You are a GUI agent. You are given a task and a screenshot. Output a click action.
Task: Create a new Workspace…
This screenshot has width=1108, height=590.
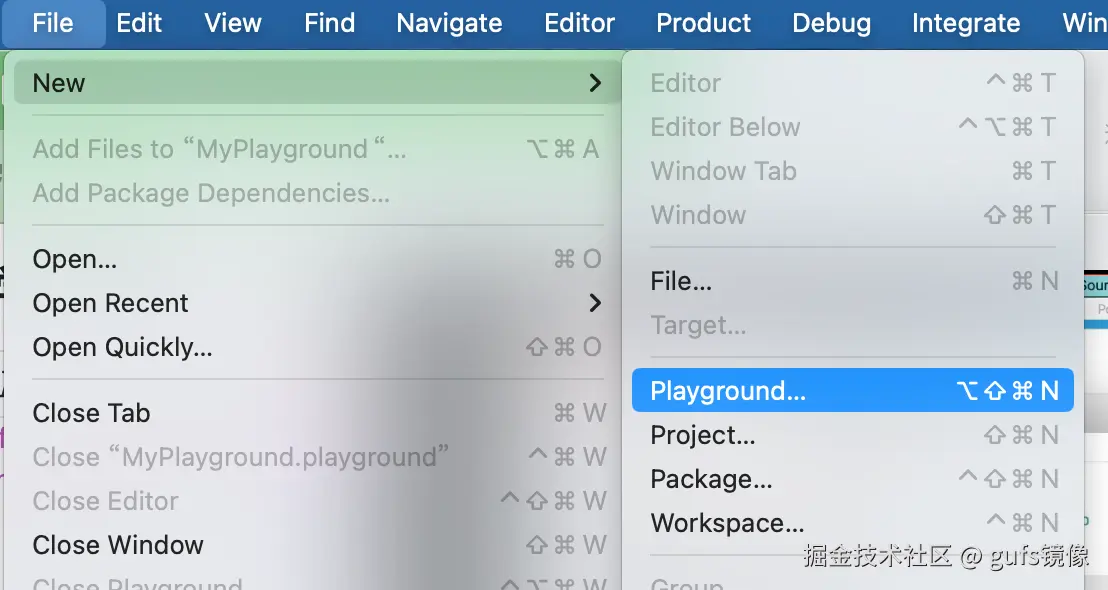(x=727, y=523)
